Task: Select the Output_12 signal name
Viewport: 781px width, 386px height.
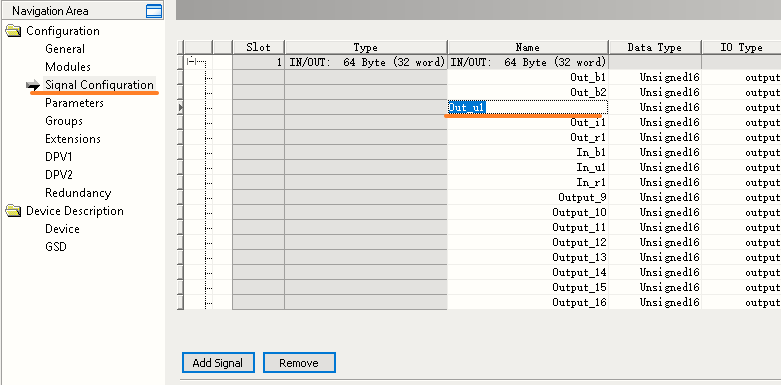Action: click(x=579, y=243)
